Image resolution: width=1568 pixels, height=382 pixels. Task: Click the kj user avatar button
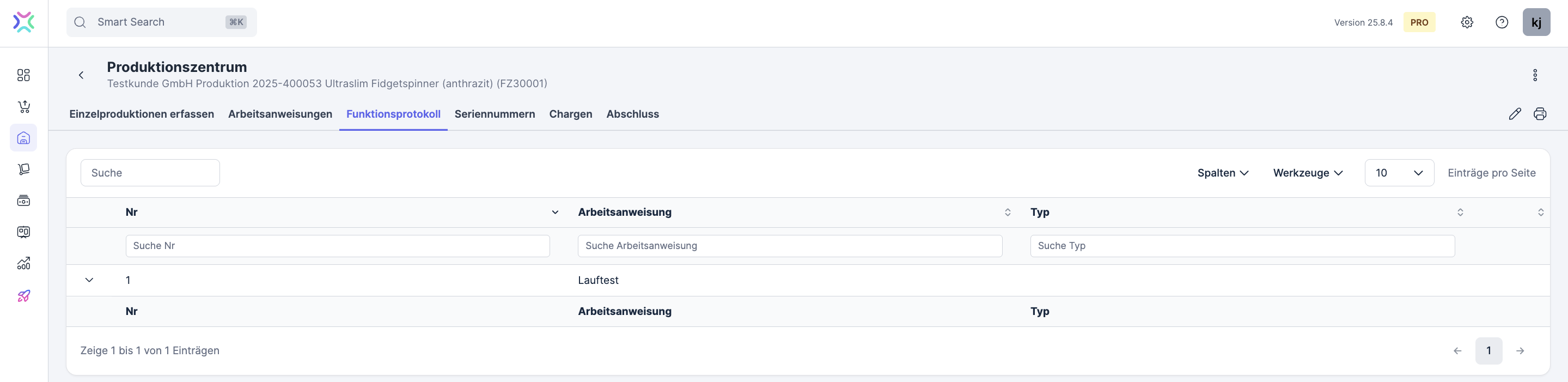tap(1536, 22)
